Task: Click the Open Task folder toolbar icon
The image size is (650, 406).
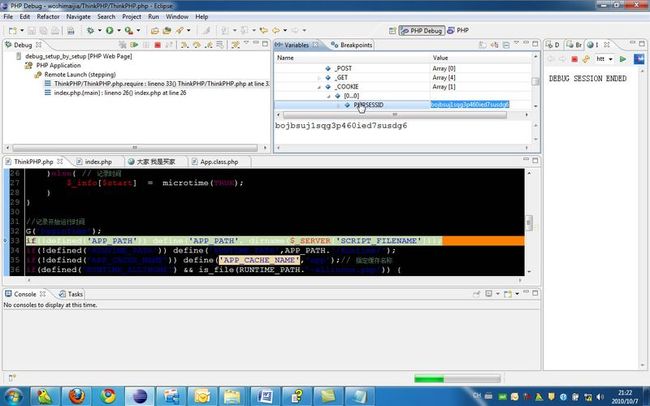Action: click(x=167, y=31)
